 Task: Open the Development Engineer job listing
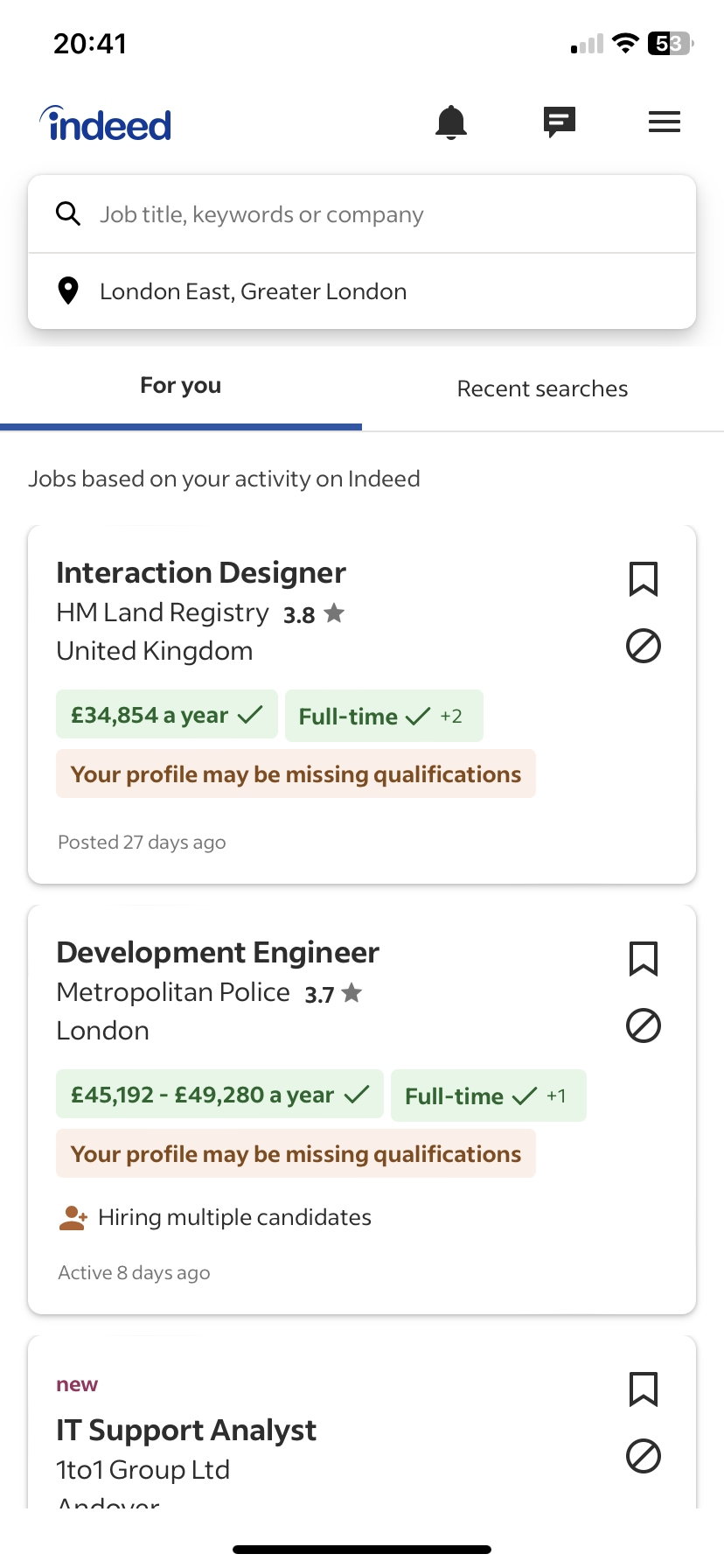coord(218,953)
